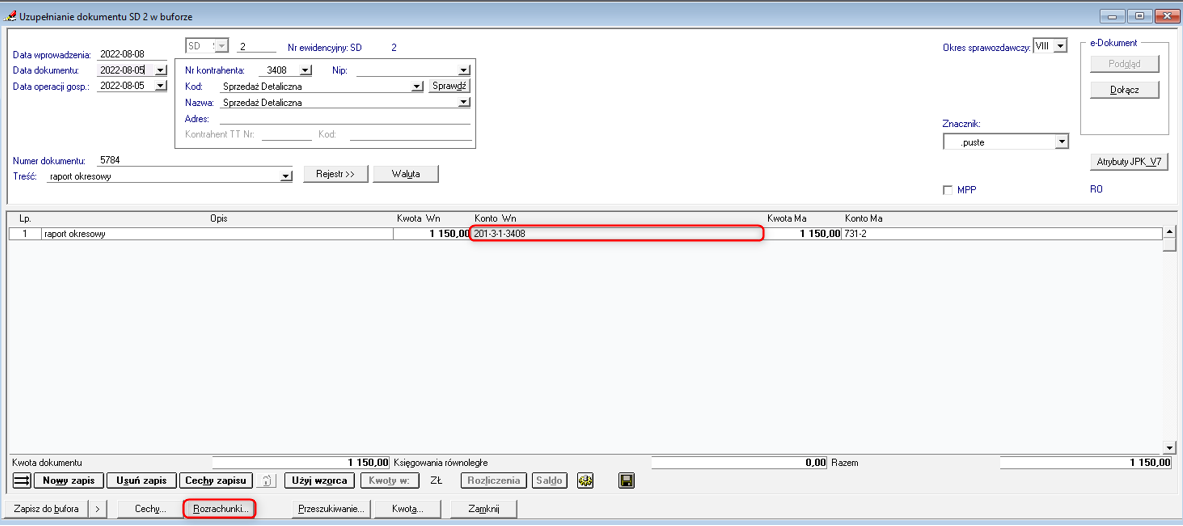Viewport: 1183px width, 526px height.
Task: Click the Lp. cell with 1
Action: (x=26, y=234)
